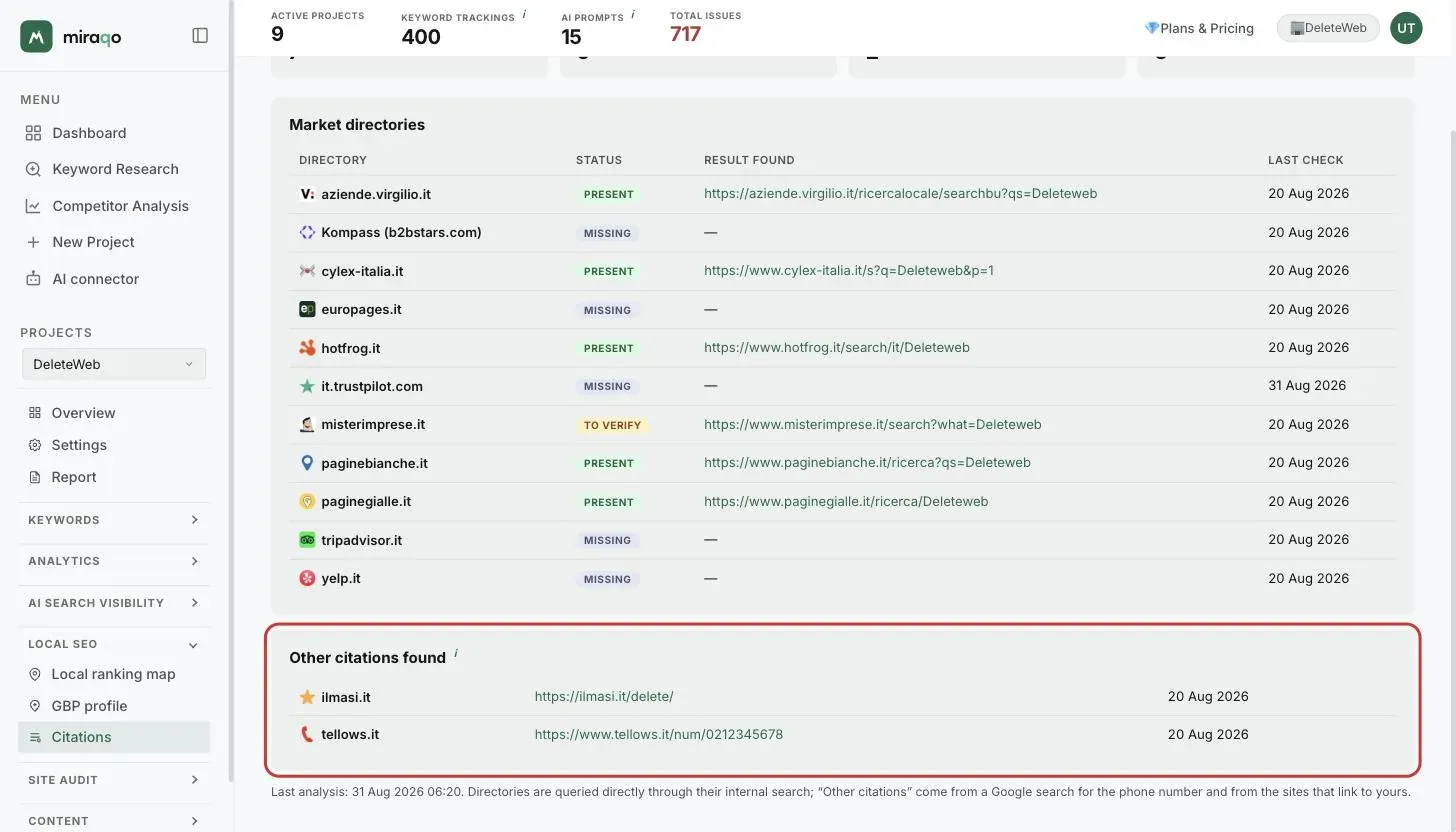The image size is (1456, 832).
Task: Expand the Analytics section
Action: (114, 561)
